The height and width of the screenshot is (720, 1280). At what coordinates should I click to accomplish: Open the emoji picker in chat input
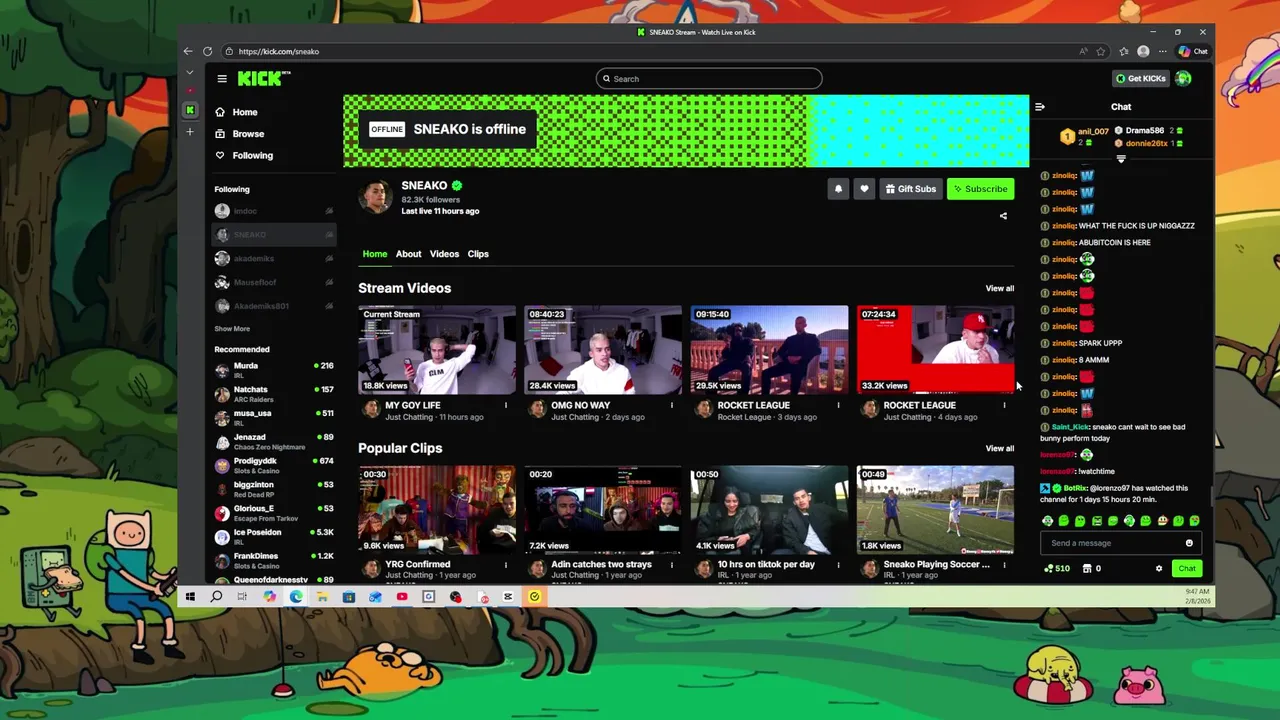pos(1189,543)
